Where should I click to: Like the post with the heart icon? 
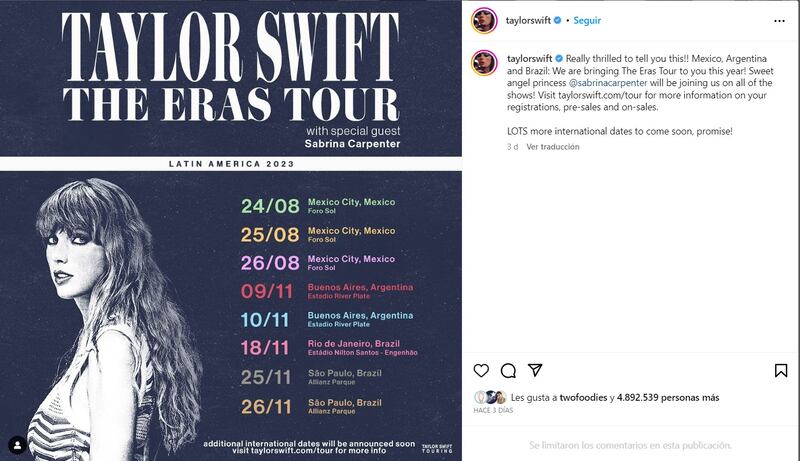coord(481,370)
